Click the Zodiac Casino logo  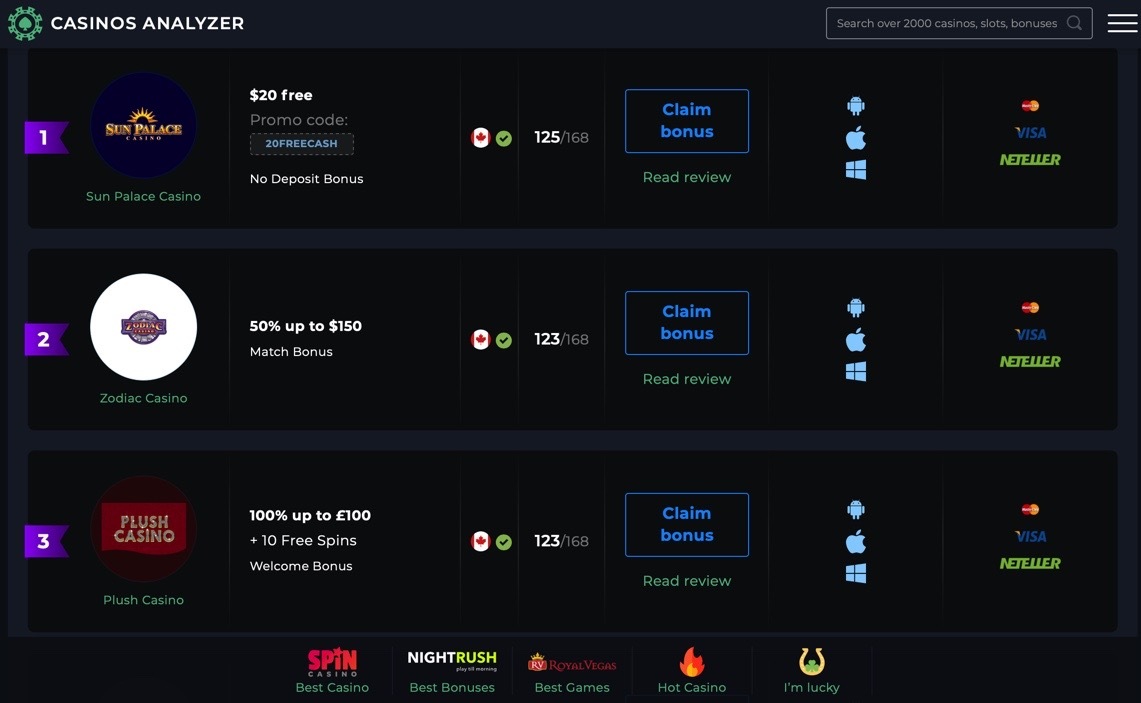click(x=143, y=327)
